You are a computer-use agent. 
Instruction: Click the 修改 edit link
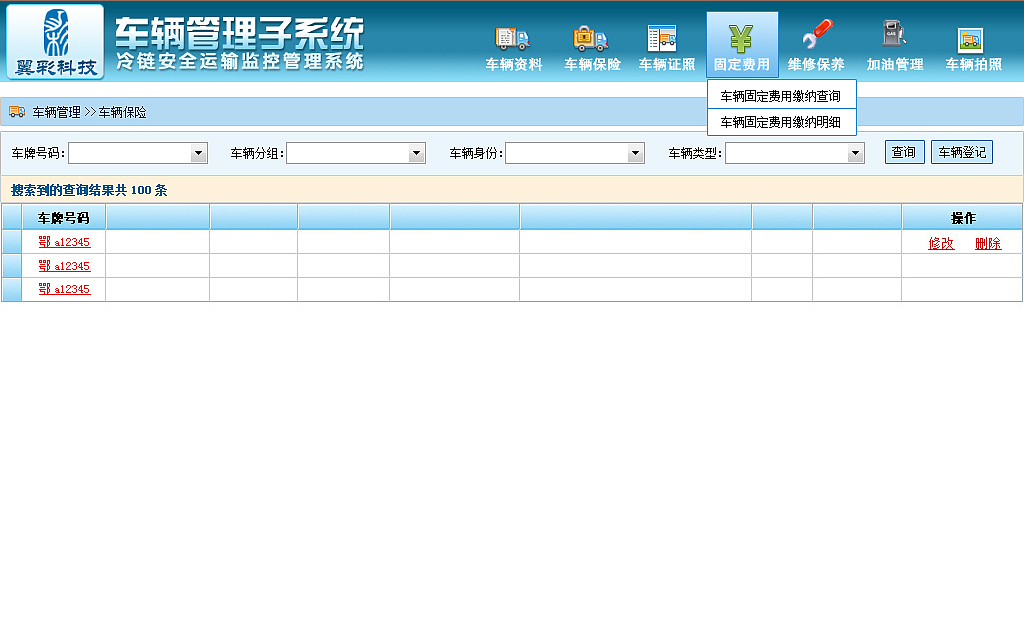(941, 244)
